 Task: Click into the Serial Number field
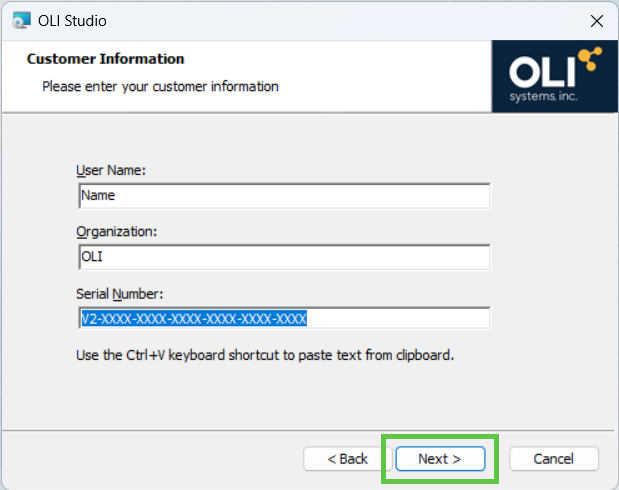[284, 318]
